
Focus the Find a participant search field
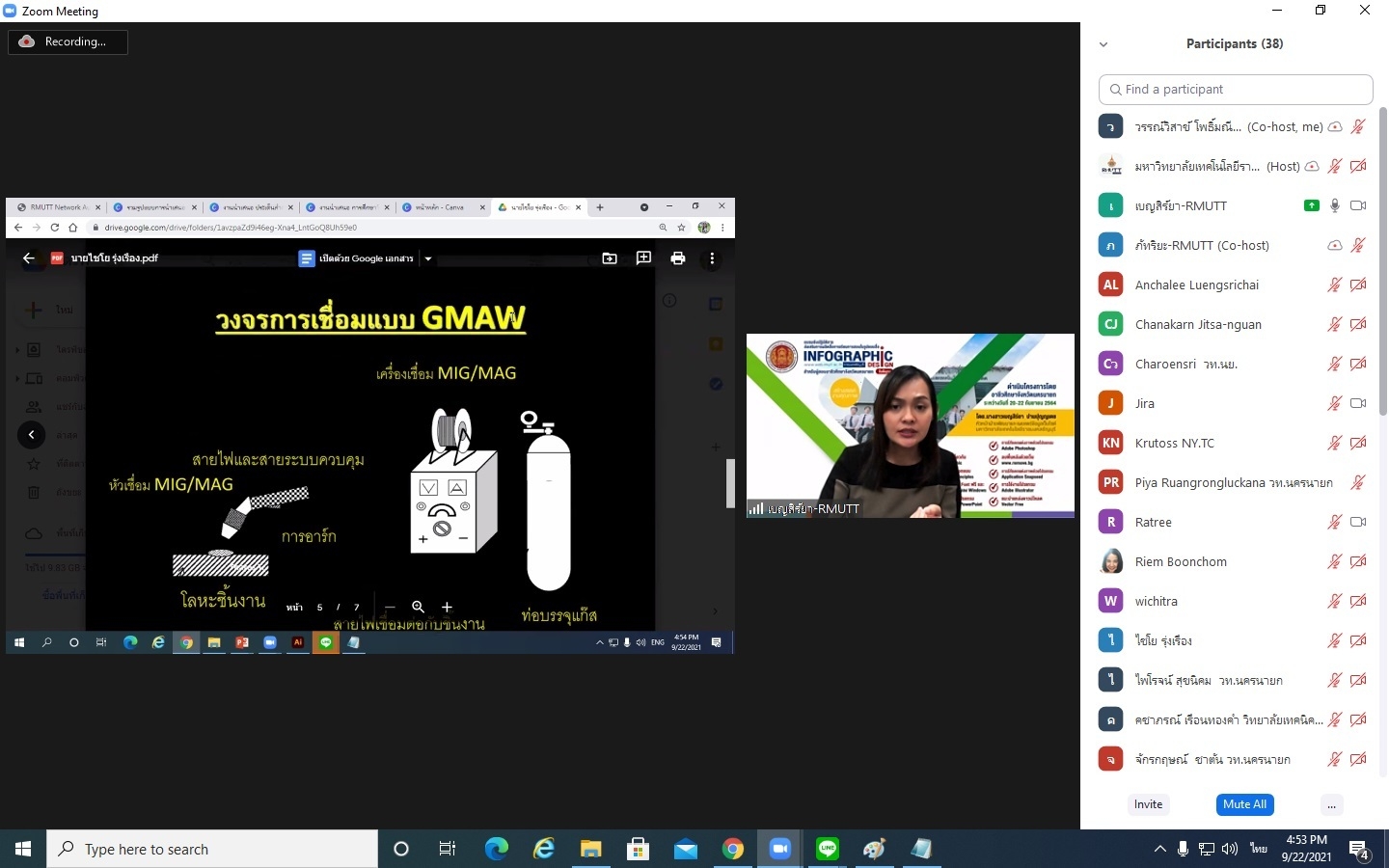tap(1236, 89)
